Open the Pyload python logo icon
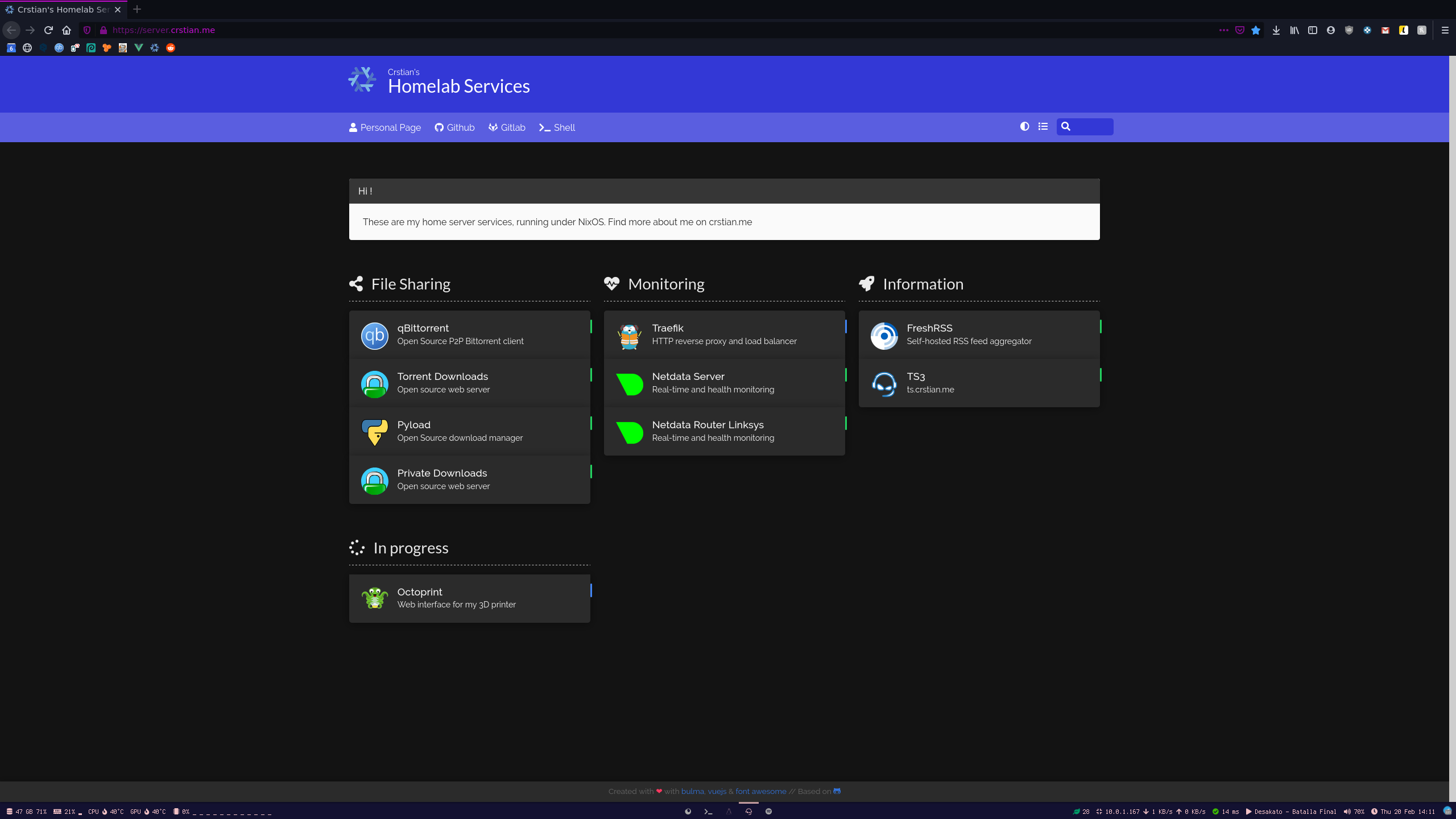 pos(374,432)
